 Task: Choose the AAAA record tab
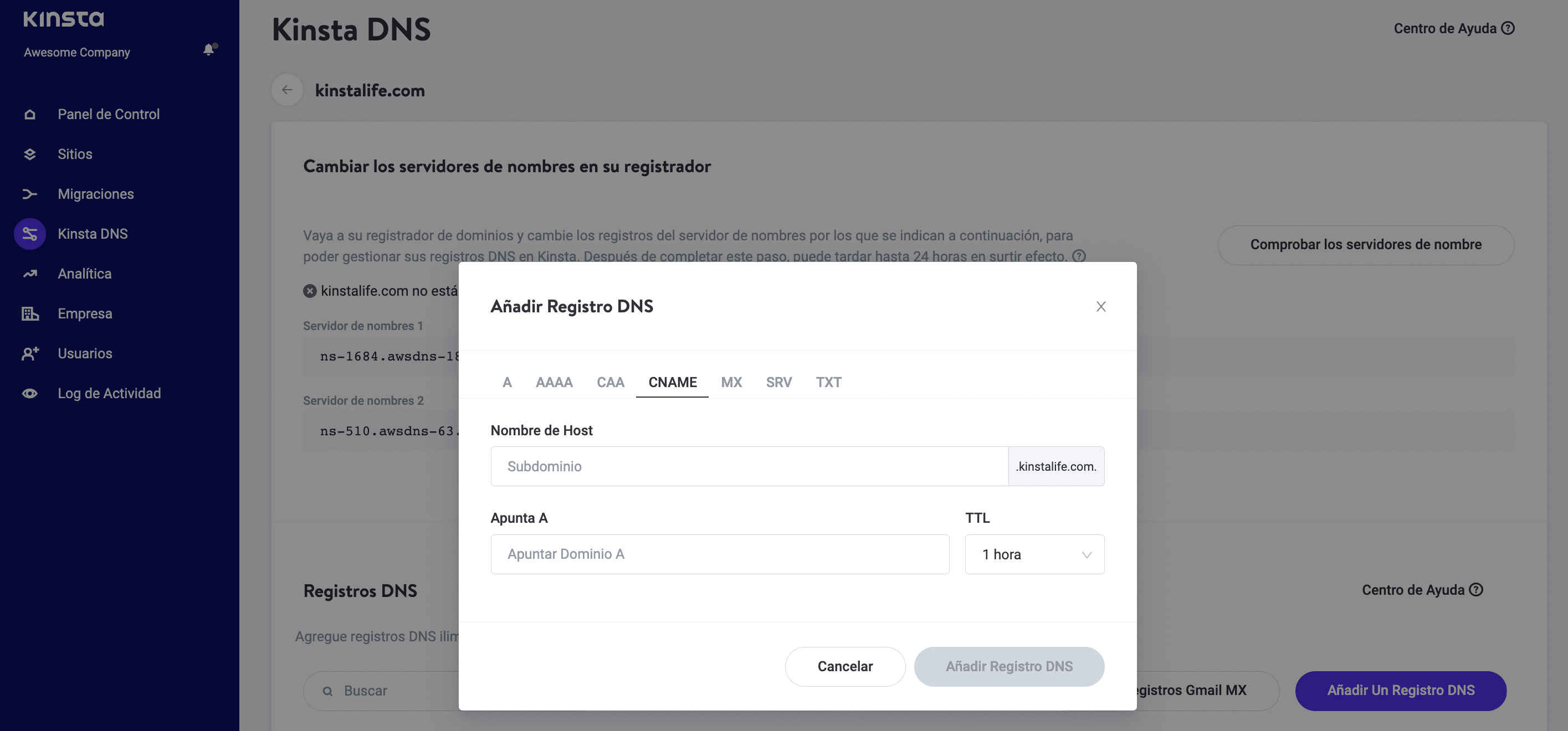[x=554, y=383]
